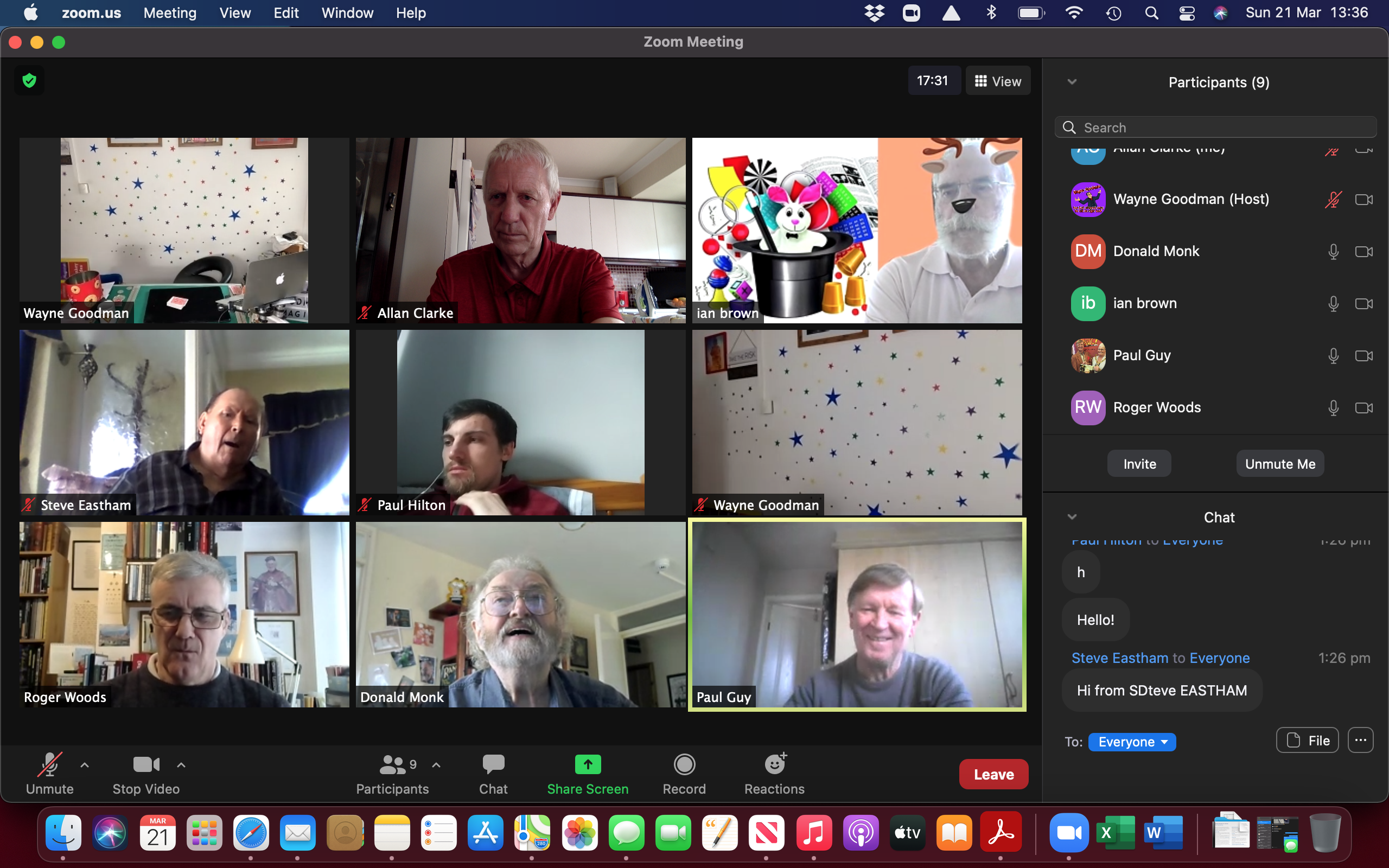Viewport: 1389px width, 868px height.
Task: Open Microsoft Excel from the Dock
Action: [x=1115, y=832]
